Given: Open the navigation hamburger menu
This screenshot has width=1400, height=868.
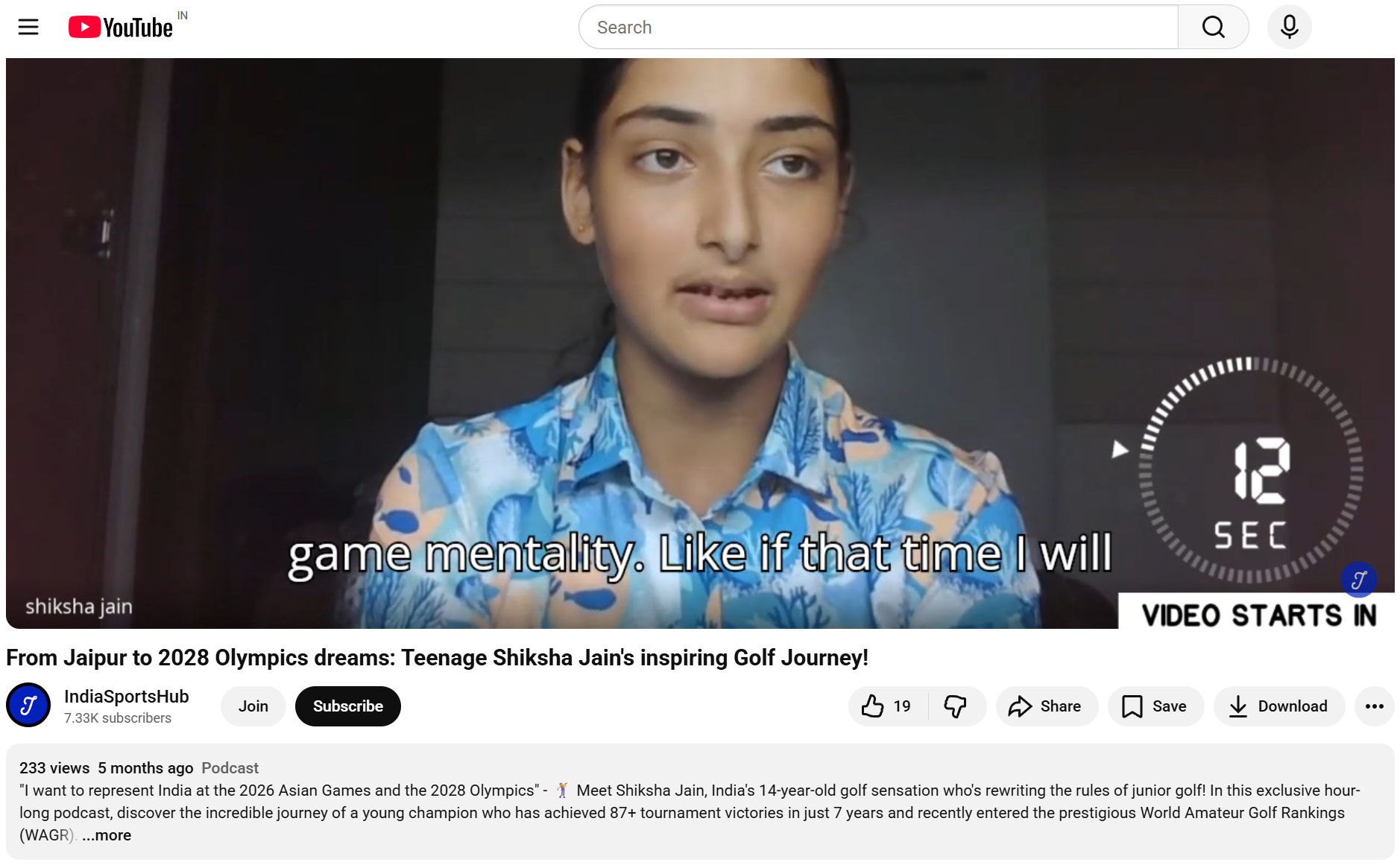Looking at the screenshot, I should pos(28,27).
